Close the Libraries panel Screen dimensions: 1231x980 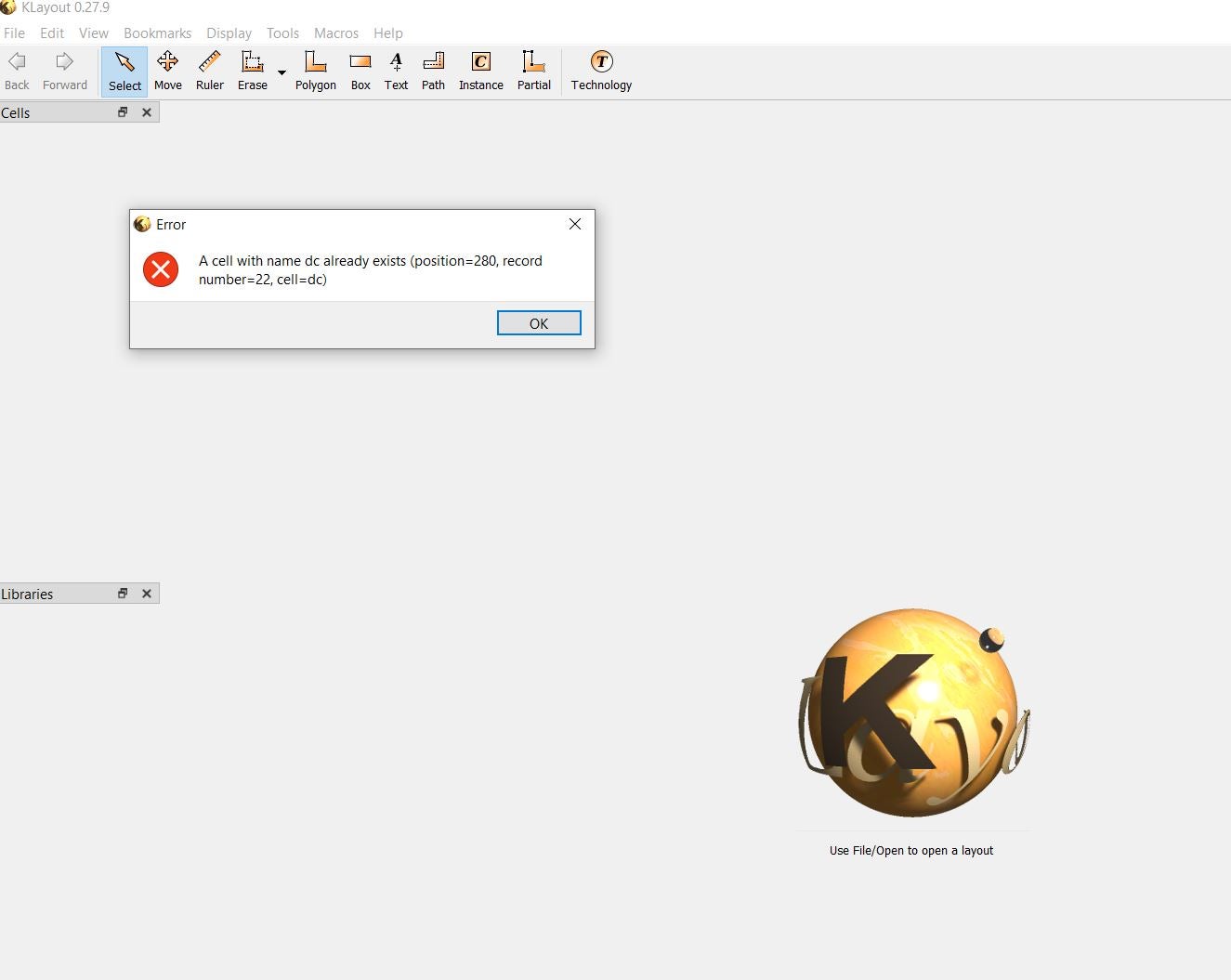point(147,594)
